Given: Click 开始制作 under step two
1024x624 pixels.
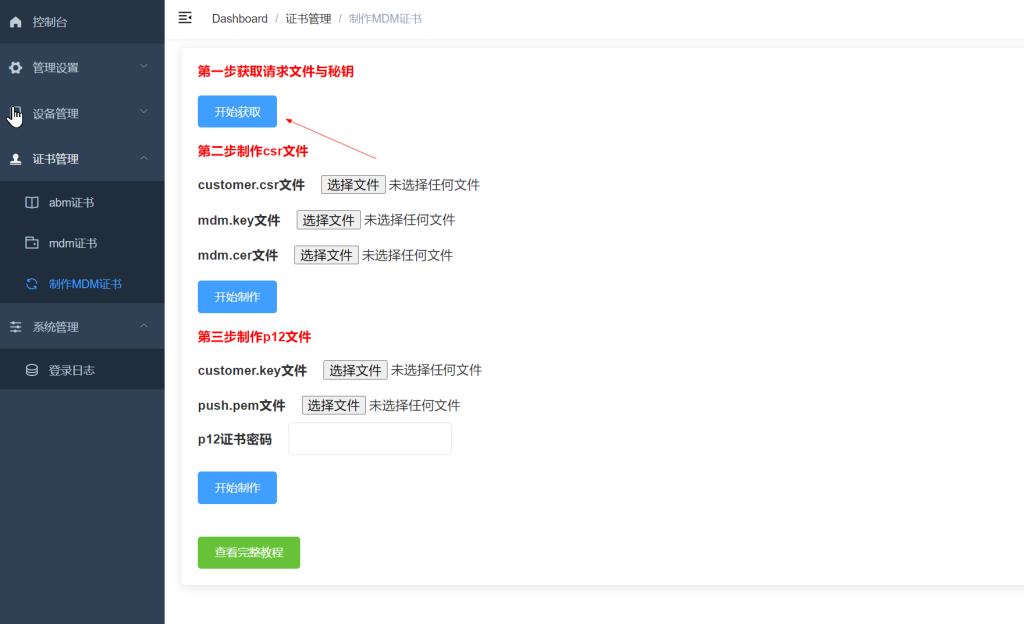Looking at the screenshot, I should [x=237, y=296].
